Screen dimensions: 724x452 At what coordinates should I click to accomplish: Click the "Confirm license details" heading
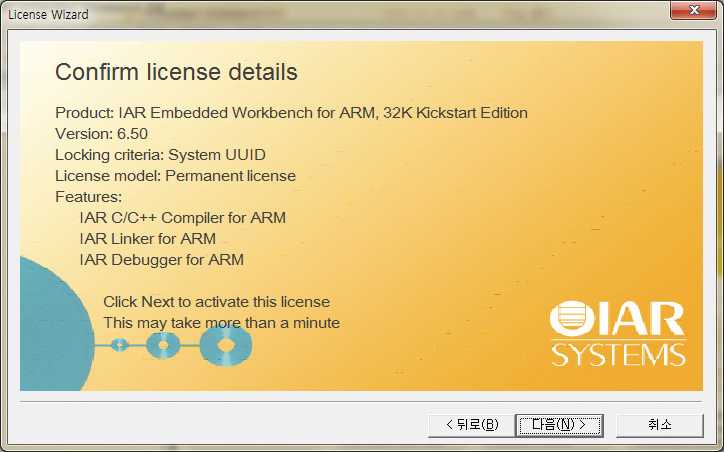click(176, 72)
